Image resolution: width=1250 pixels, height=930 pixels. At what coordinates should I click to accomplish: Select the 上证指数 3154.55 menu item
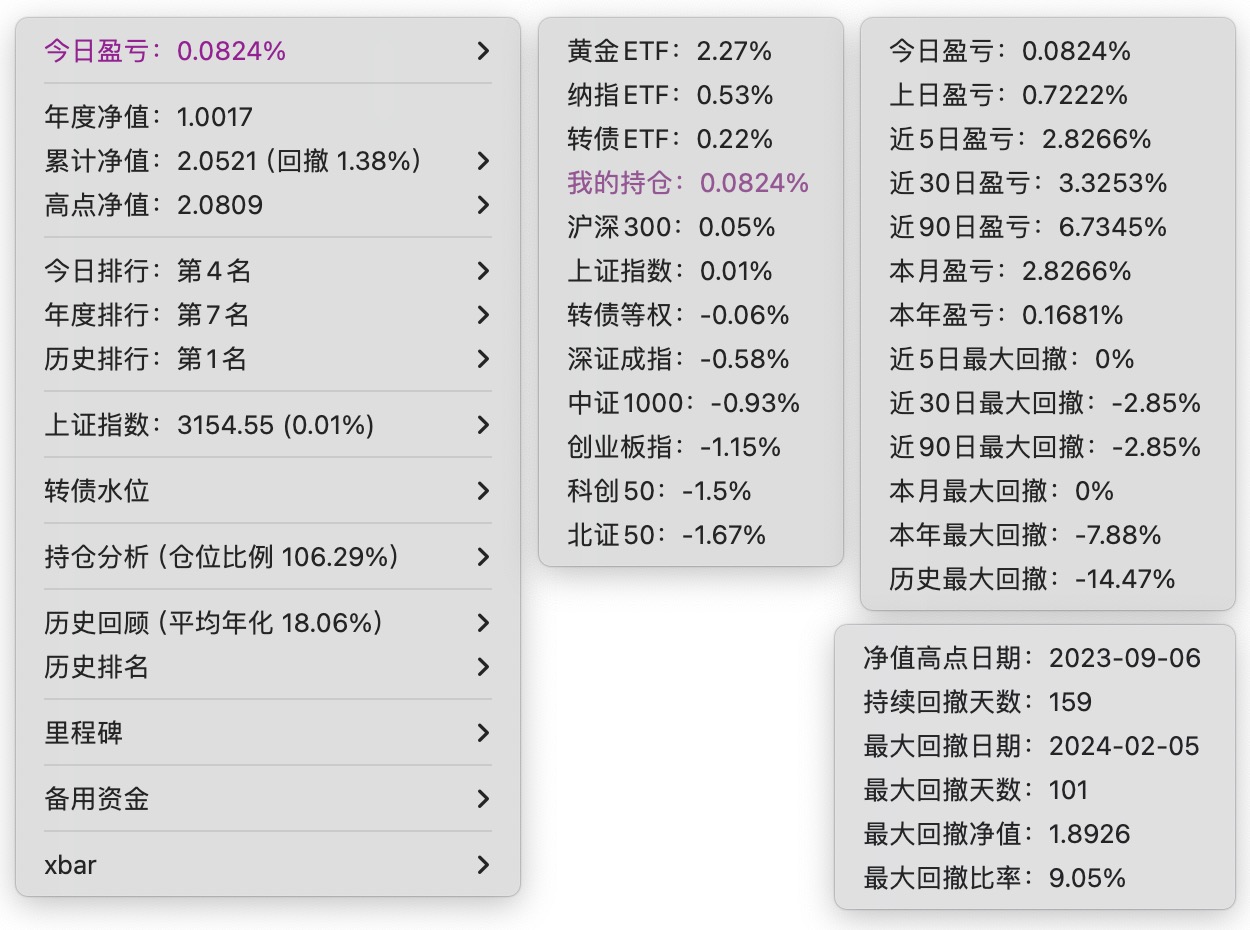209,425
